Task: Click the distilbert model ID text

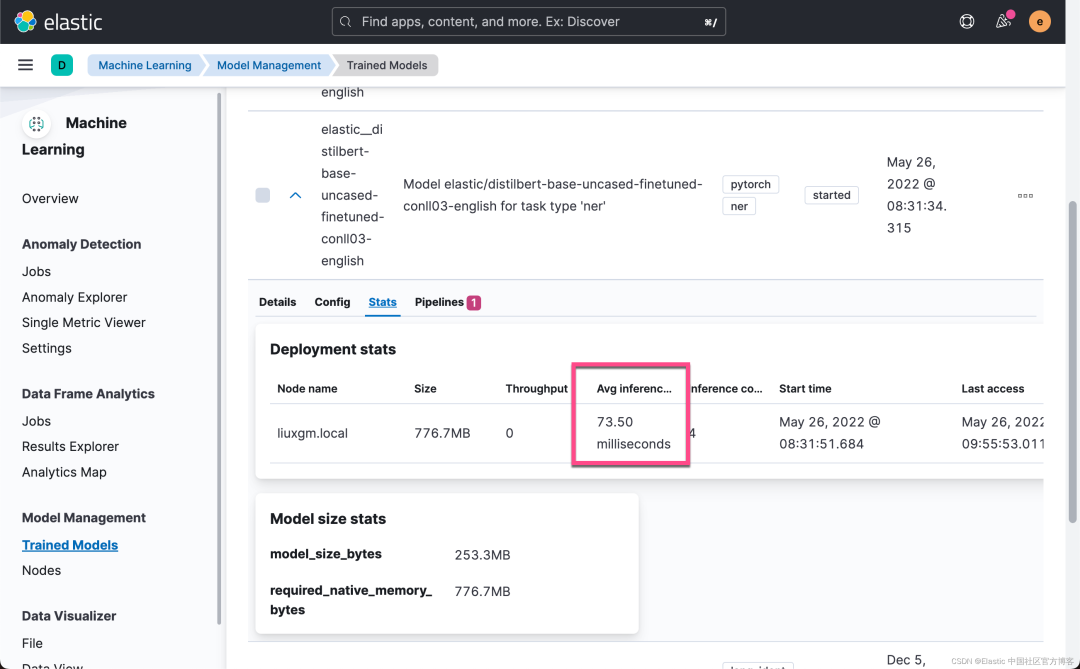Action: pyautogui.click(x=352, y=195)
